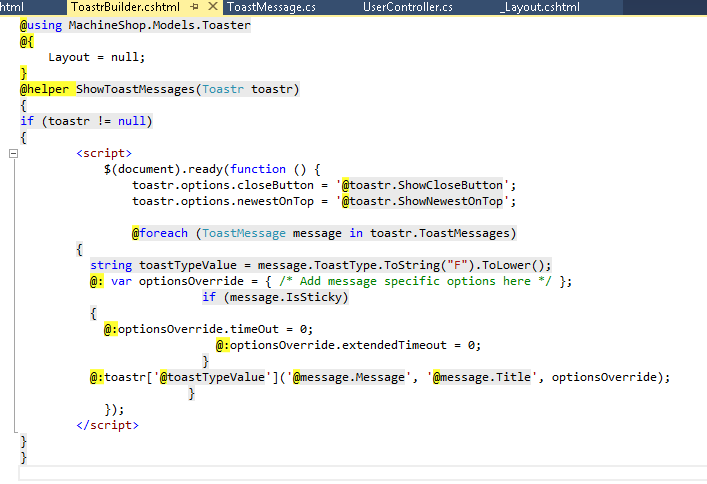707x484 pixels.
Task: Select the ToastrBuilder.cshtml tab
Action: point(125,7)
